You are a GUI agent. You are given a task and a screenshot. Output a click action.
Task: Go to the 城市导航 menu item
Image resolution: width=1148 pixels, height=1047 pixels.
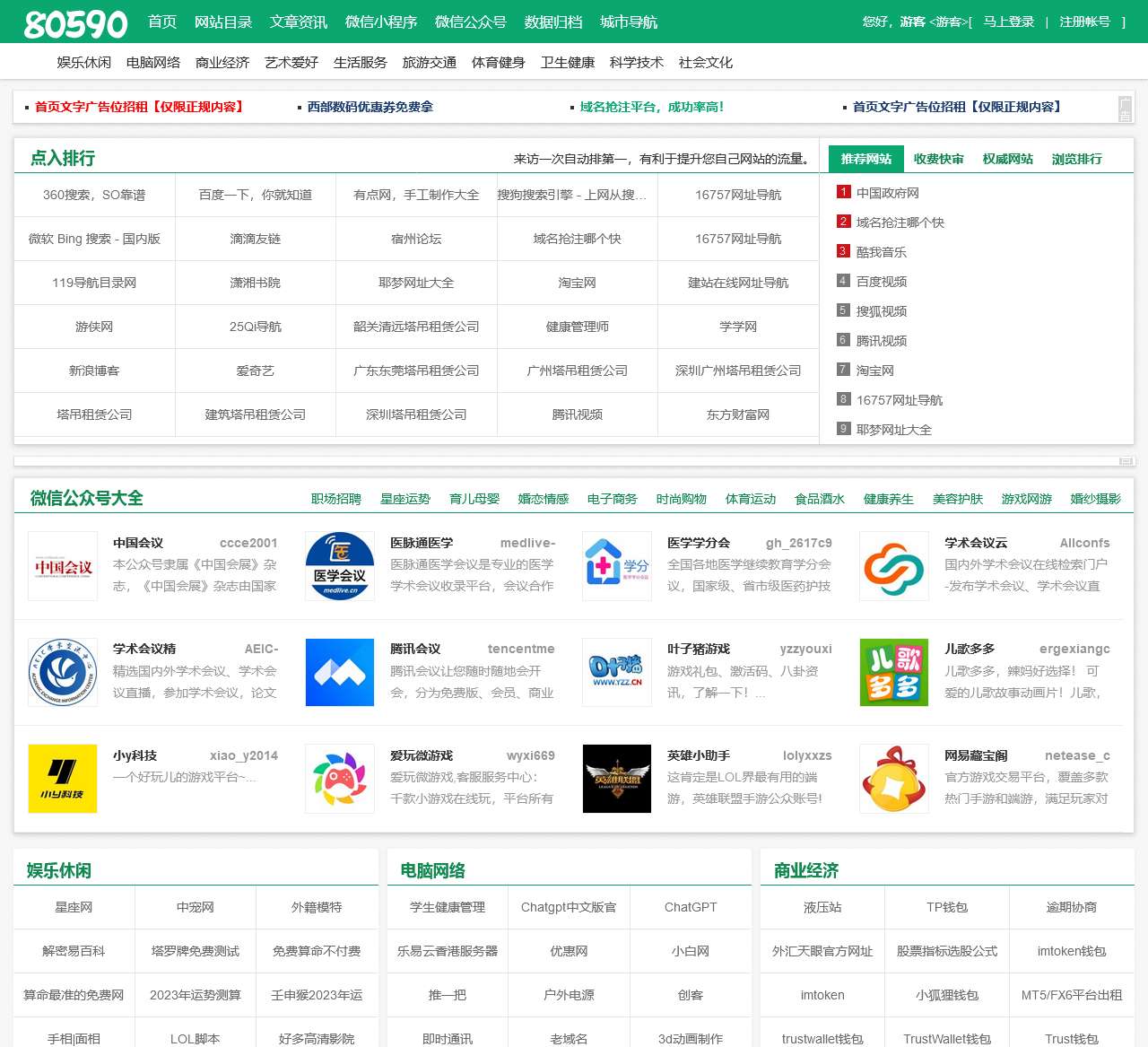[x=629, y=22]
